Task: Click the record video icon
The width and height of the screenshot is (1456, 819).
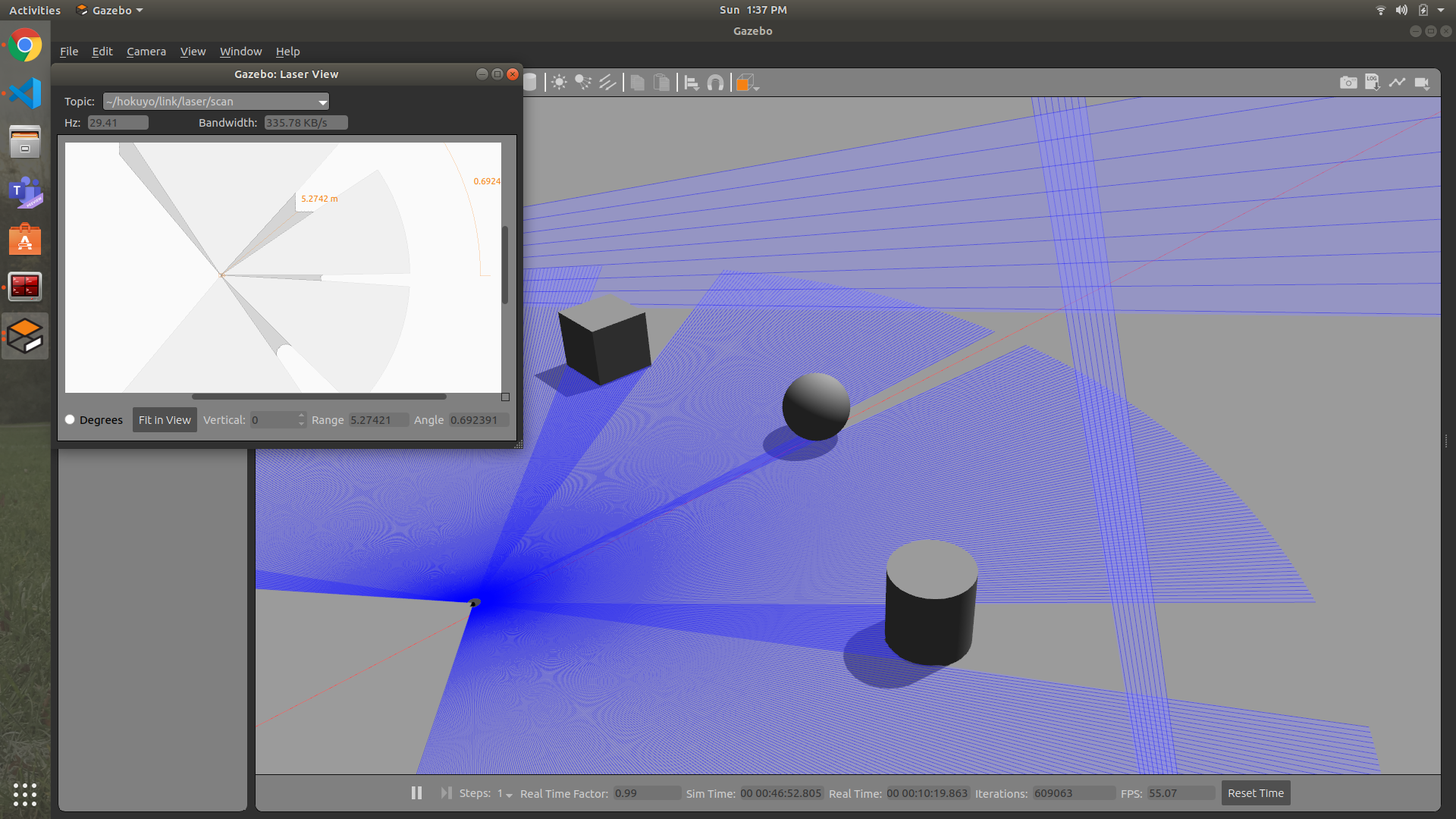Action: click(1422, 83)
